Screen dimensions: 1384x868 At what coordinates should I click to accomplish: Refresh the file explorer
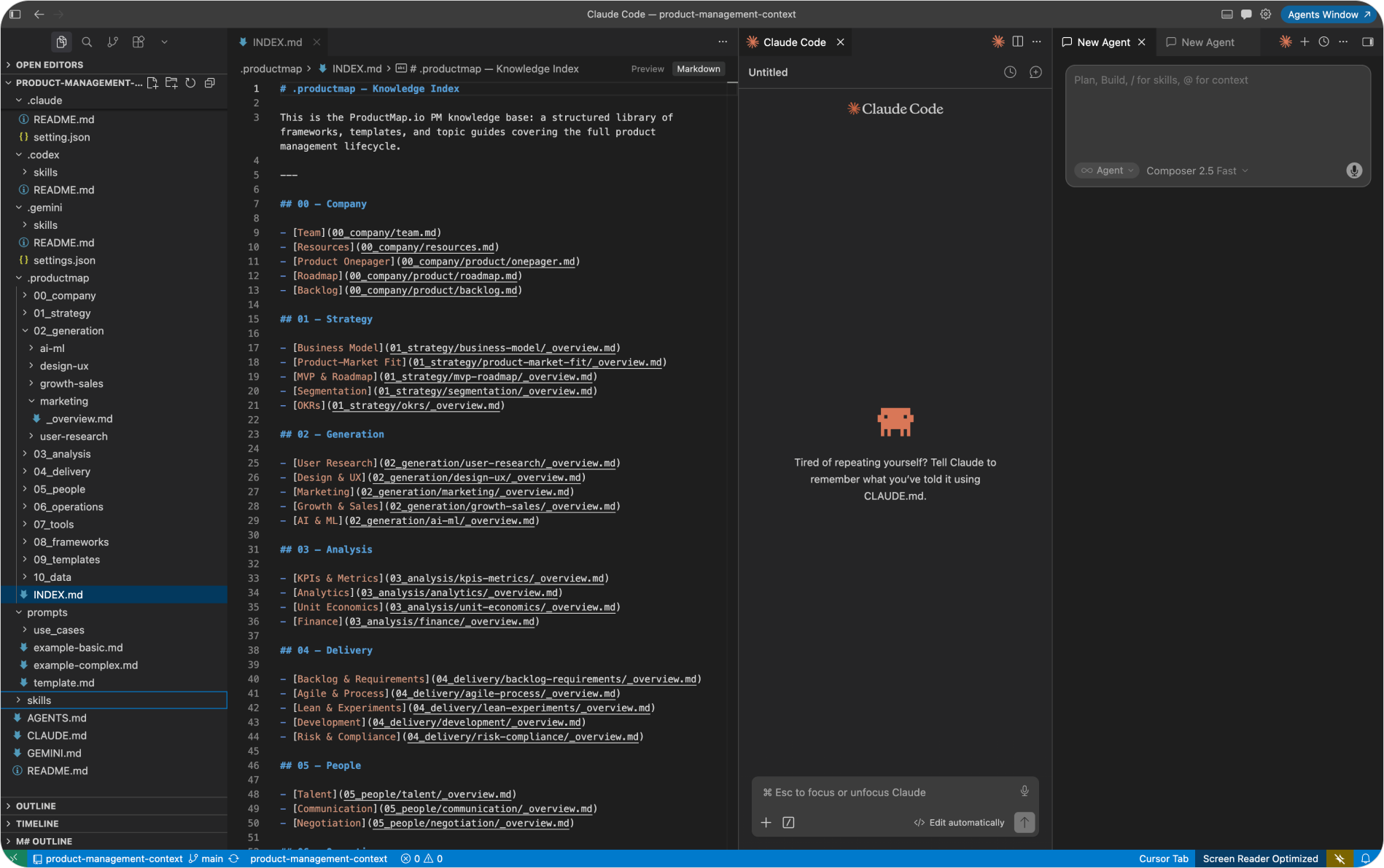pos(190,83)
